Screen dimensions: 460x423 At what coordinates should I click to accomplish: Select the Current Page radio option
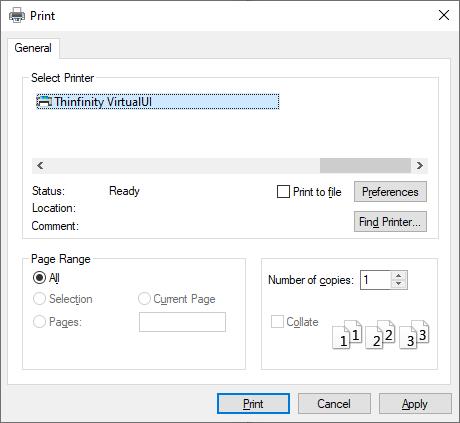tap(144, 299)
